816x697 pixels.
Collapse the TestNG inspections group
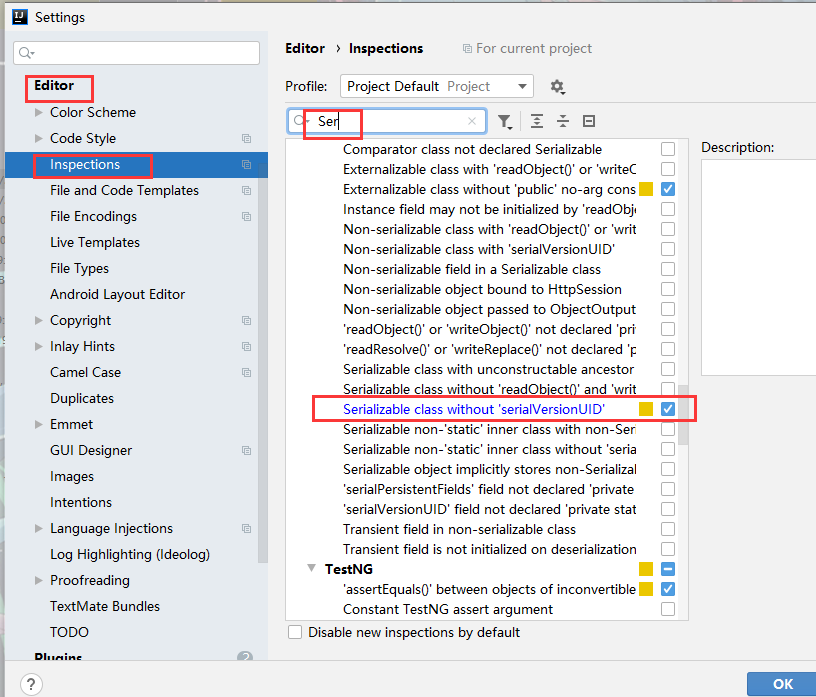coord(312,568)
